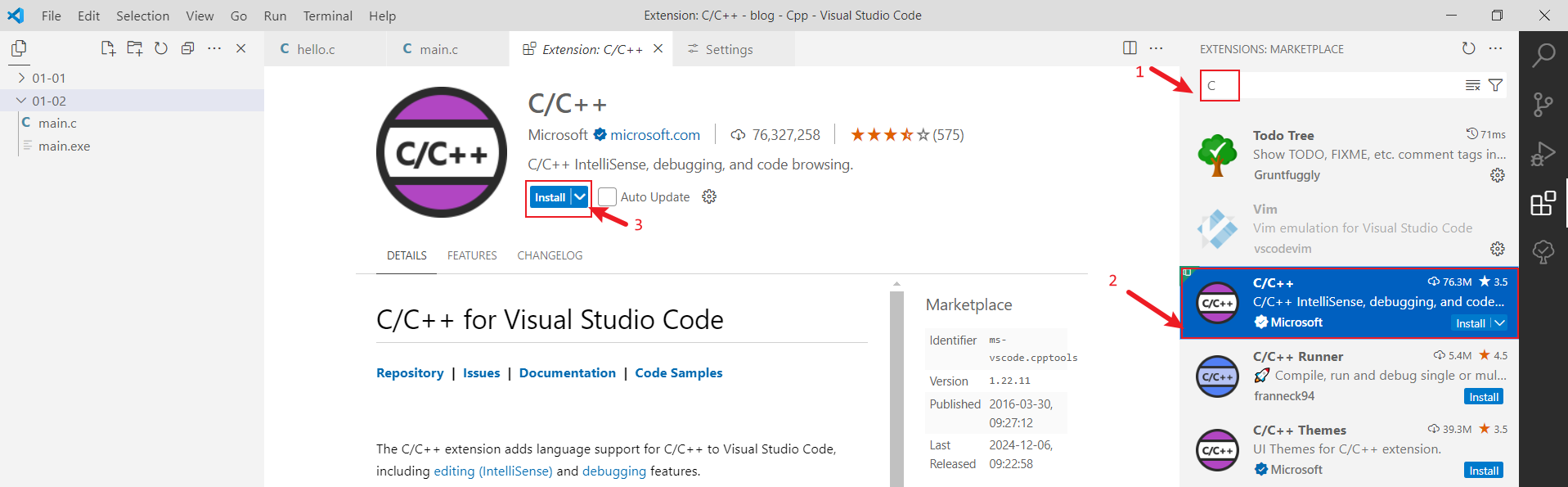Split the editor right
1568x487 pixels.
[x=1130, y=48]
